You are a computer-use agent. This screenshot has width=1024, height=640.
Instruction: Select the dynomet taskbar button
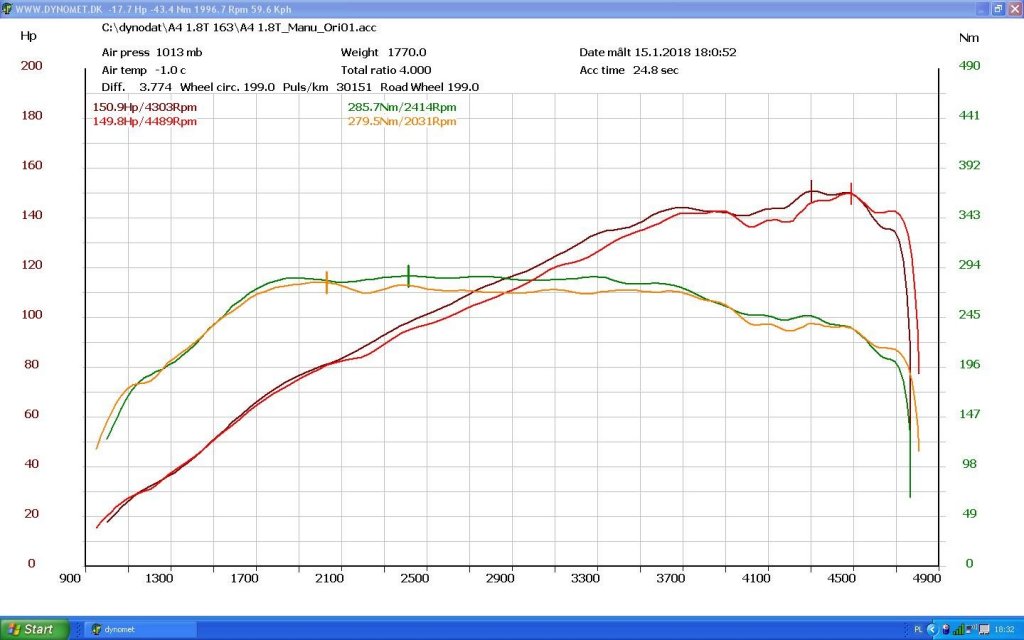[x=140, y=630]
